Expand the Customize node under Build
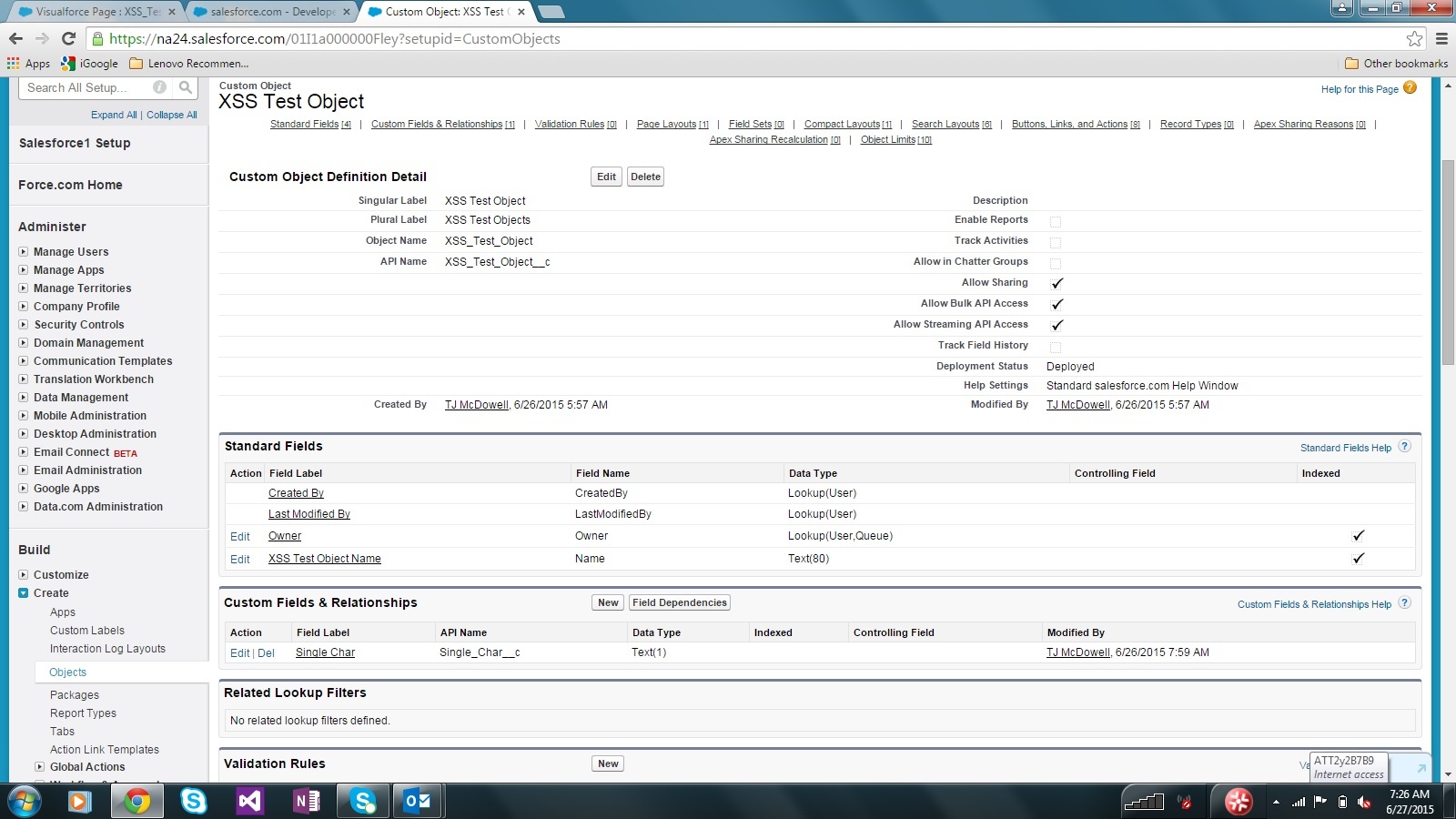 click(x=24, y=575)
